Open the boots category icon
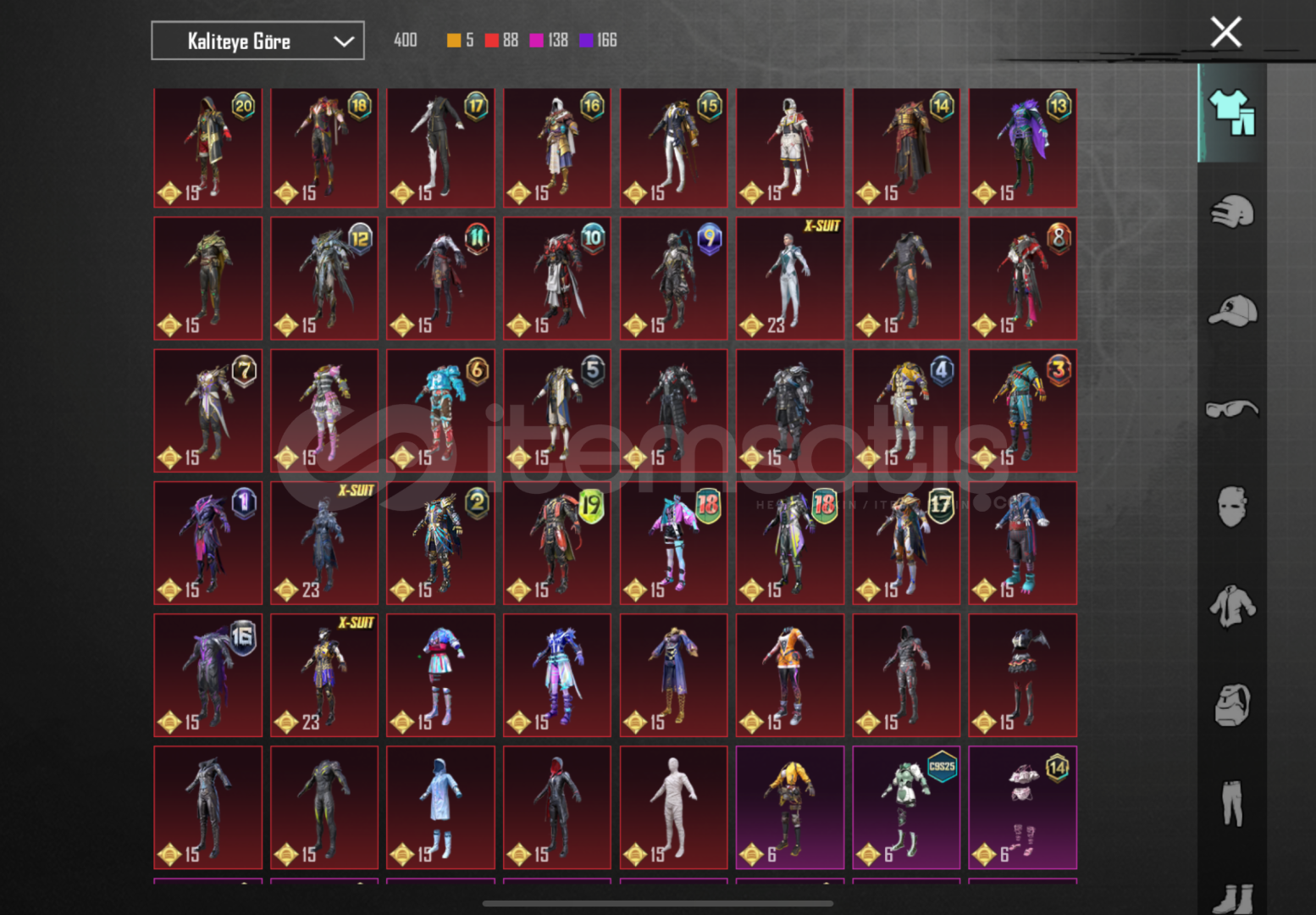The image size is (1316, 915). click(1232, 898)
